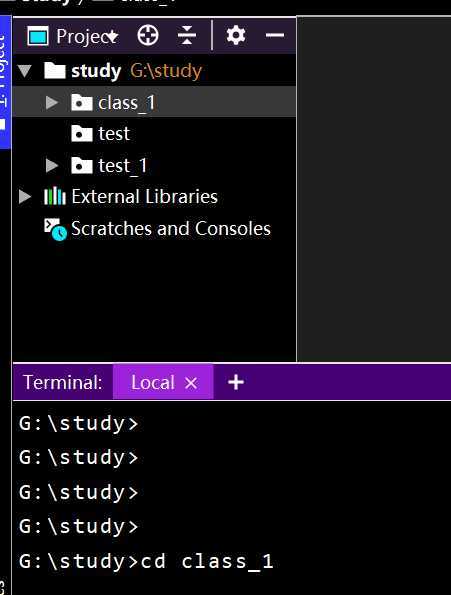This screenshot has width=451, height=595.
Task: Expand the External Libraries node arrow
Action: click(x=25, y=196)
